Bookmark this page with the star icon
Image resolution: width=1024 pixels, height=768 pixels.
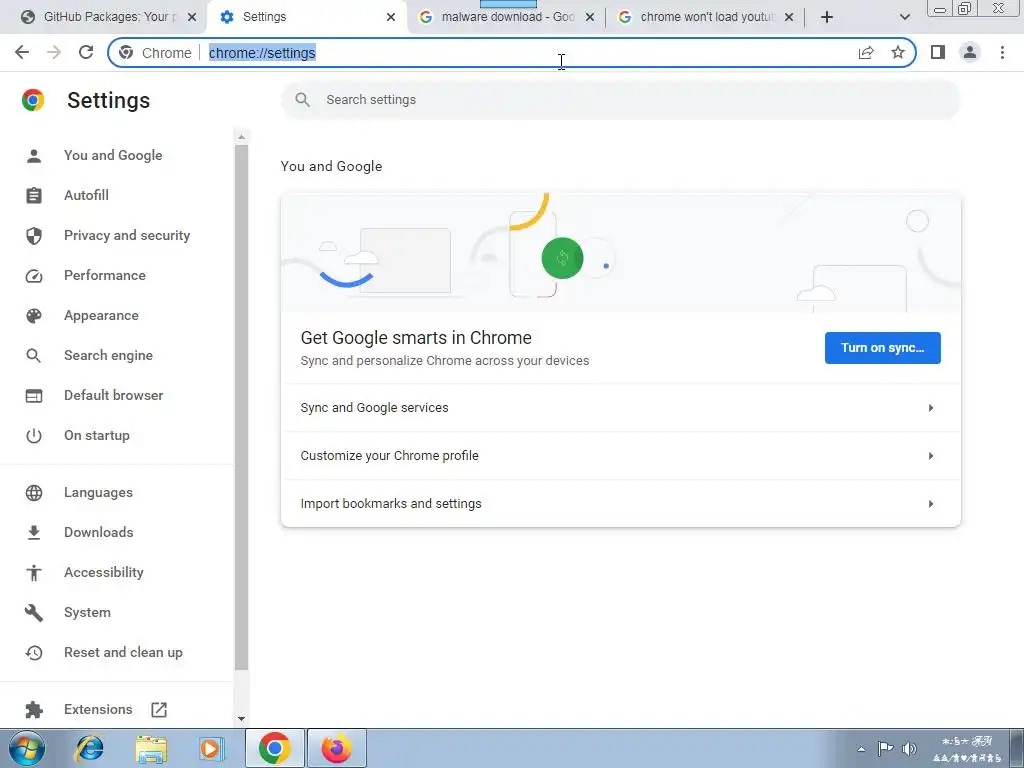[898, 52]
